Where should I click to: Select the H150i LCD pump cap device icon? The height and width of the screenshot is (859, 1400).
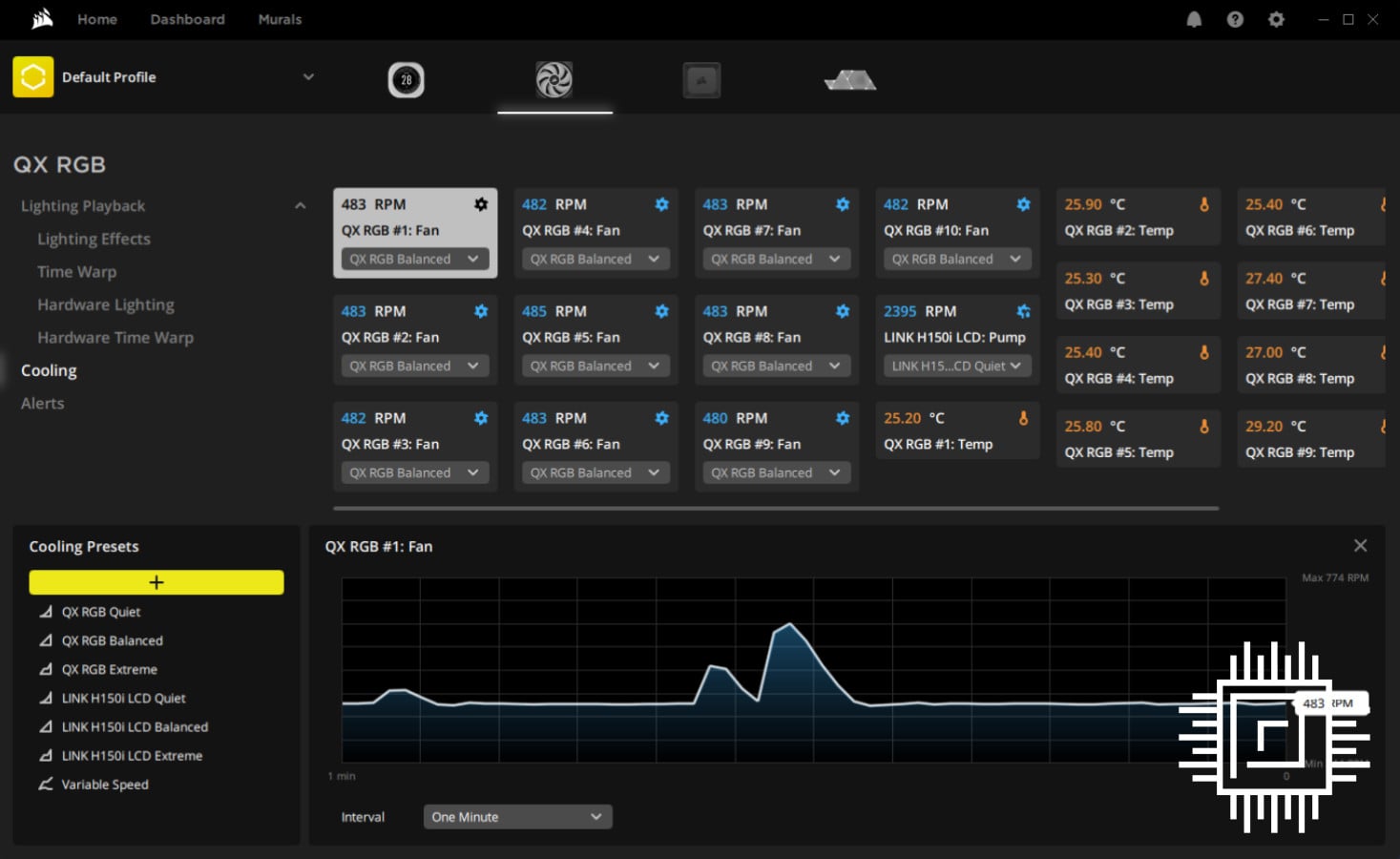405,79
